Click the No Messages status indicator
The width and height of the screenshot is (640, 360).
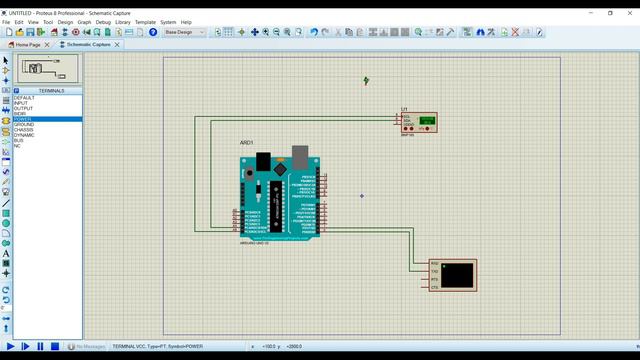(x=87, y=347)
